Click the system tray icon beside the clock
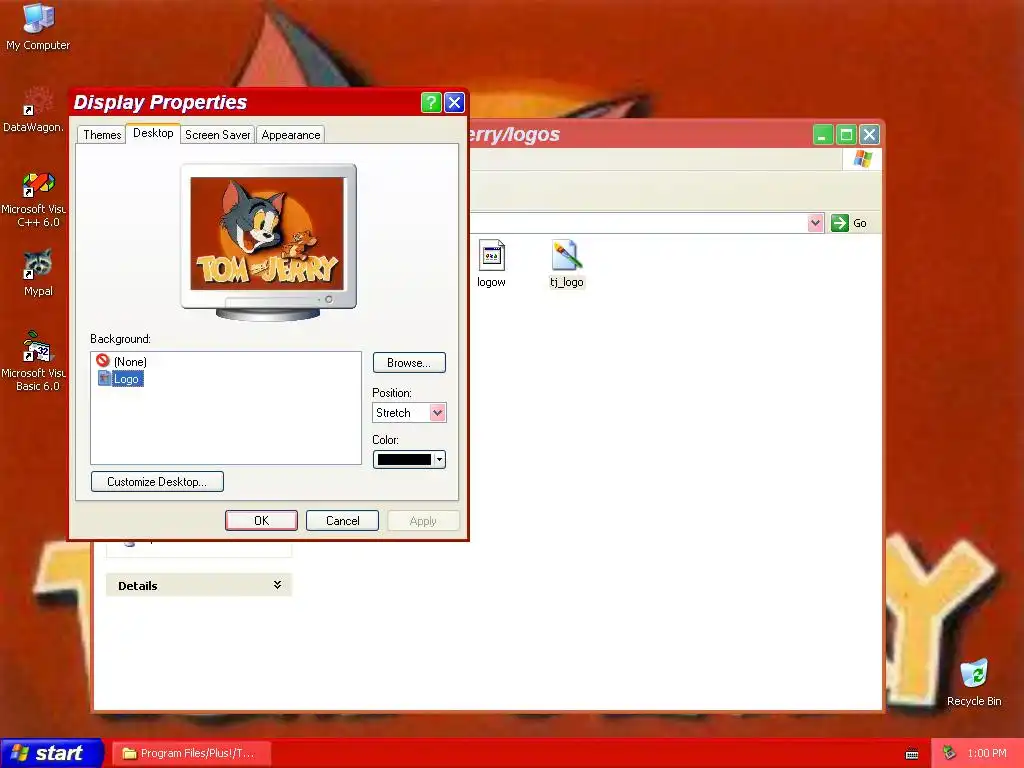This screenshot has height=768, width=1024. [x=949, y=753]
